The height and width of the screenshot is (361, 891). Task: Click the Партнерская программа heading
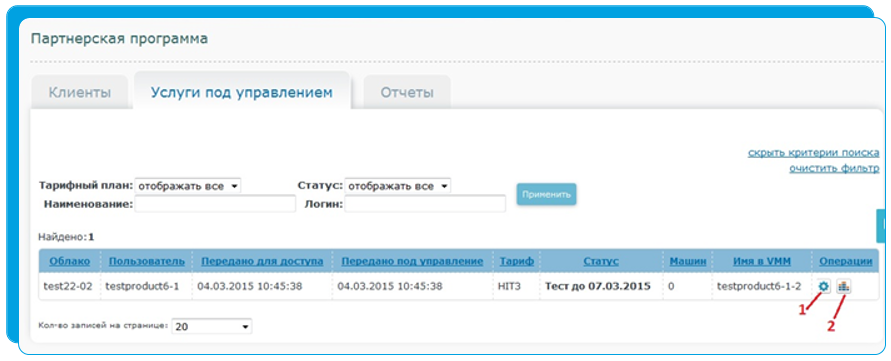119,39
